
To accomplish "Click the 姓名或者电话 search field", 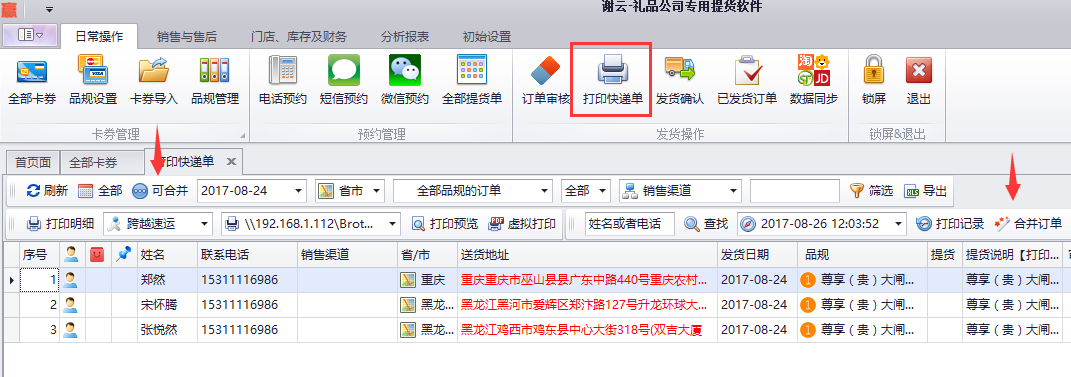I will (630, 223).
